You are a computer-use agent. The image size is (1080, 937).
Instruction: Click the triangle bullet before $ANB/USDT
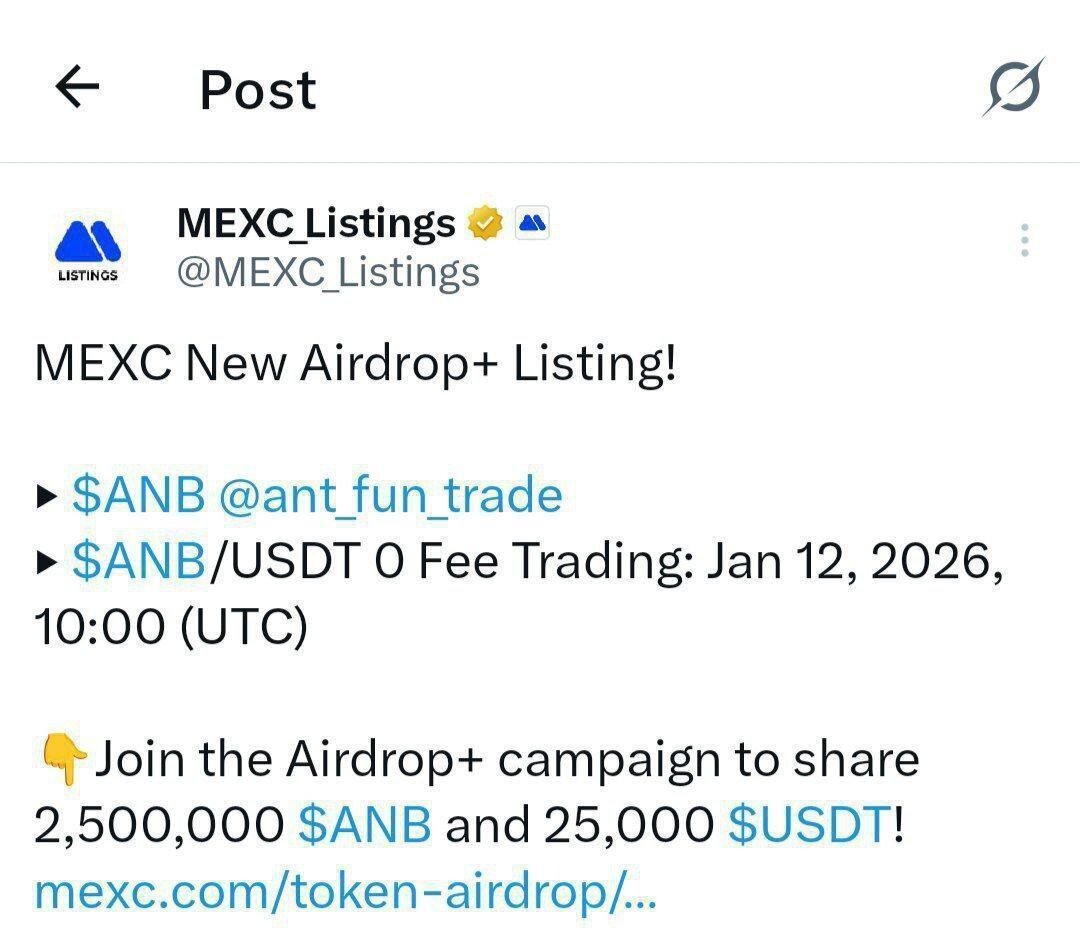(x=47, y=565)
